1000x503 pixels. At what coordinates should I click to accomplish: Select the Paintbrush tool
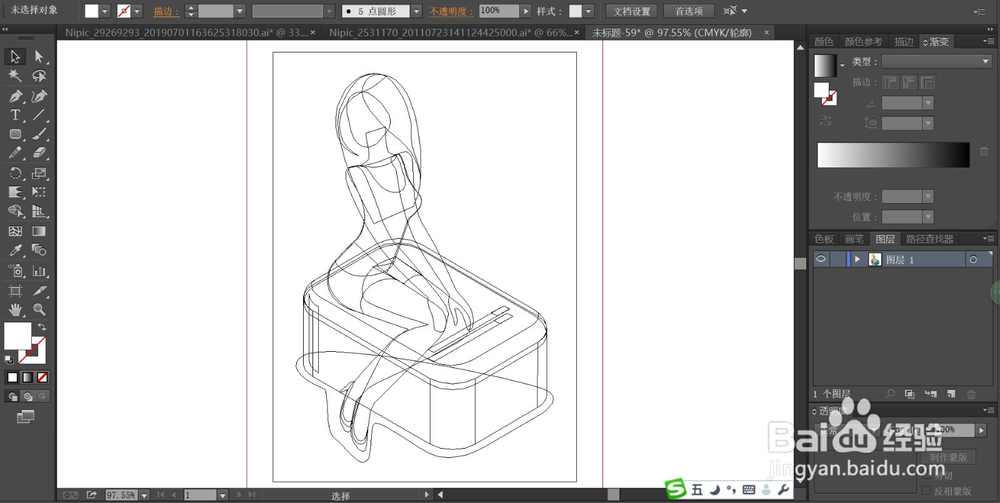click(x=39, y=135)
